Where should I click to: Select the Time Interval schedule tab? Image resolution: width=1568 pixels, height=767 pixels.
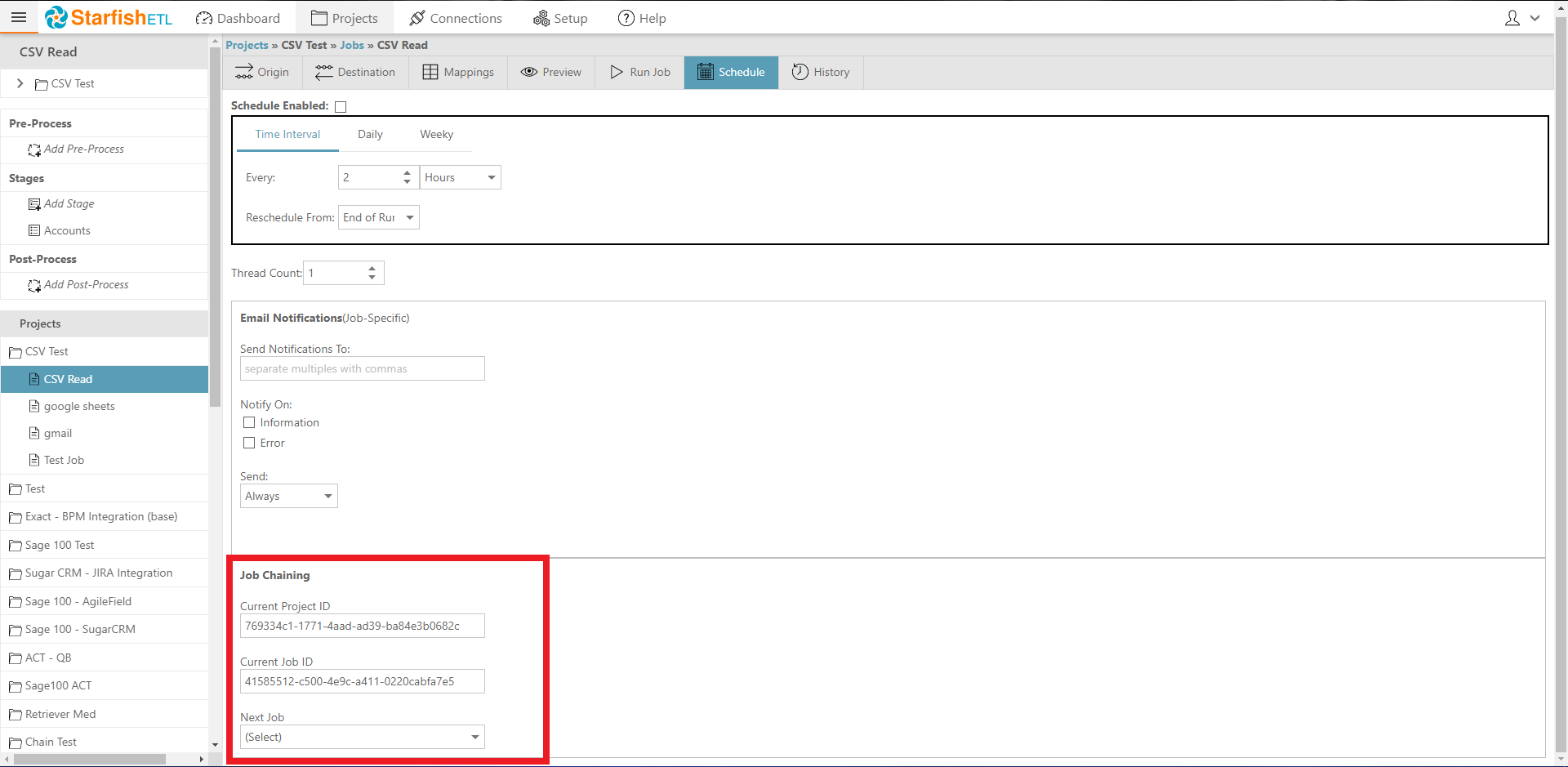[x=287, y=135]
